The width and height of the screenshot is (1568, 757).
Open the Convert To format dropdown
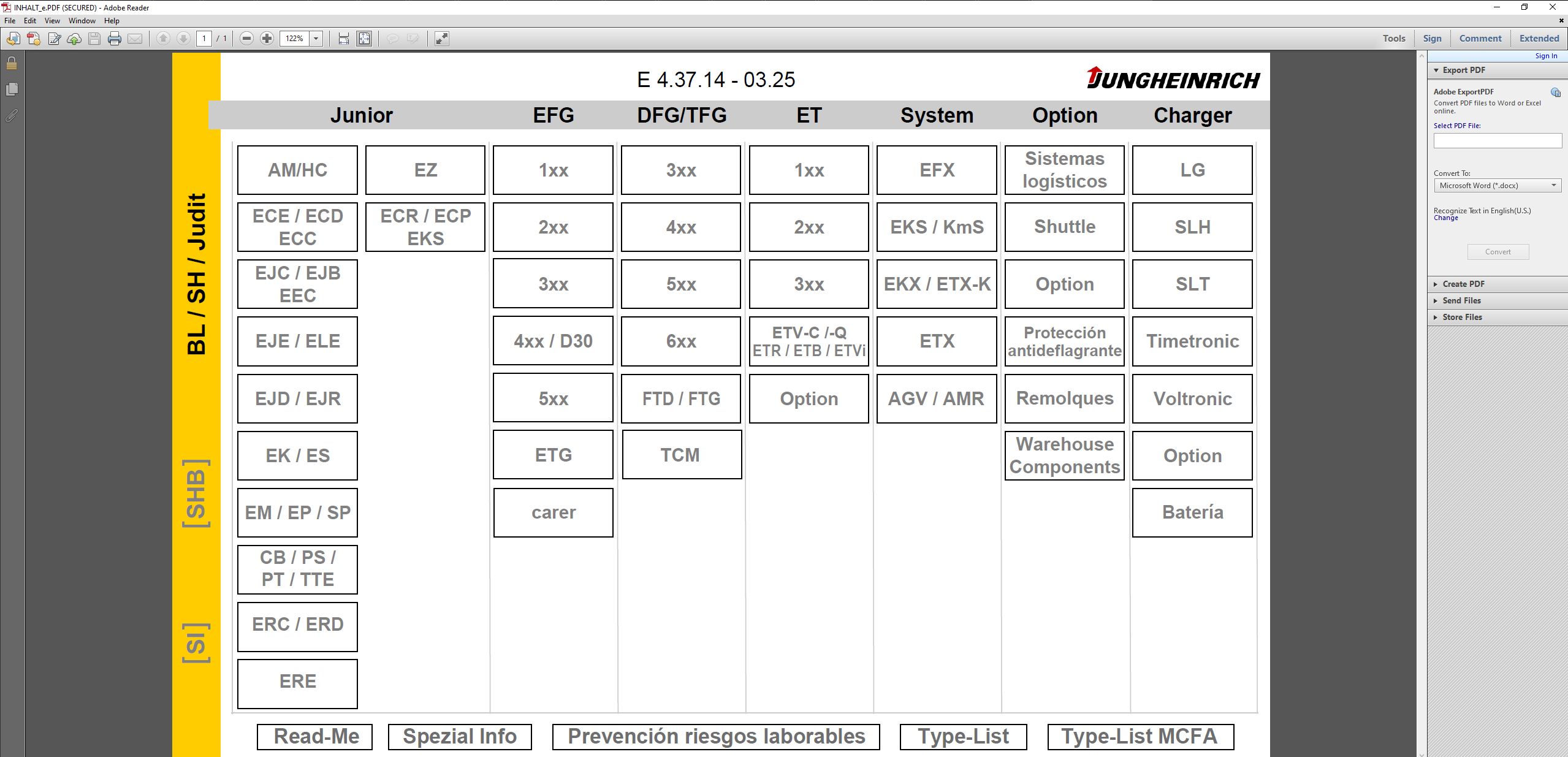pos(1498,186)
